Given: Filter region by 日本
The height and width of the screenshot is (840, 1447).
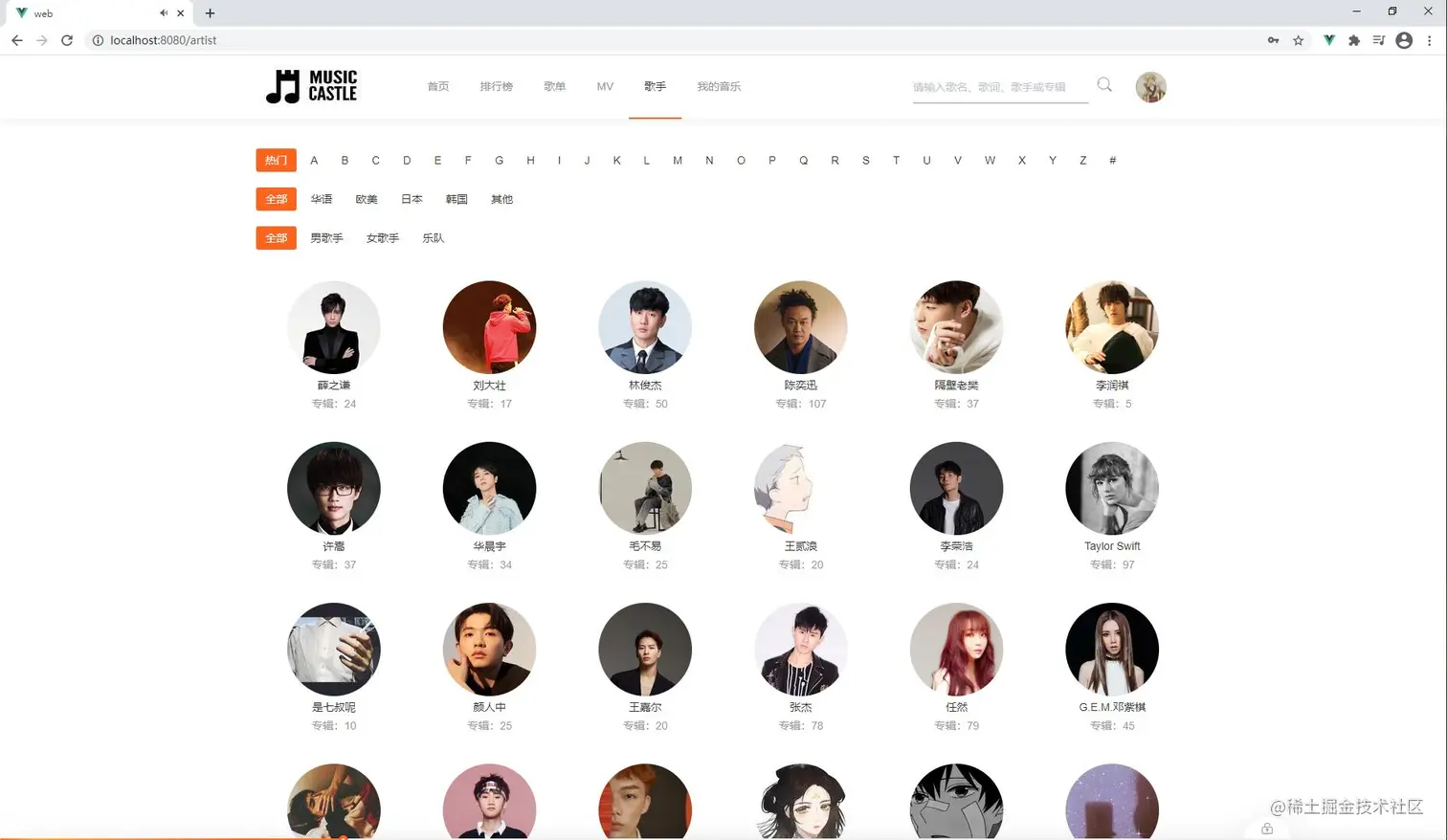Looking at the screenshot, I should (412, 199).
